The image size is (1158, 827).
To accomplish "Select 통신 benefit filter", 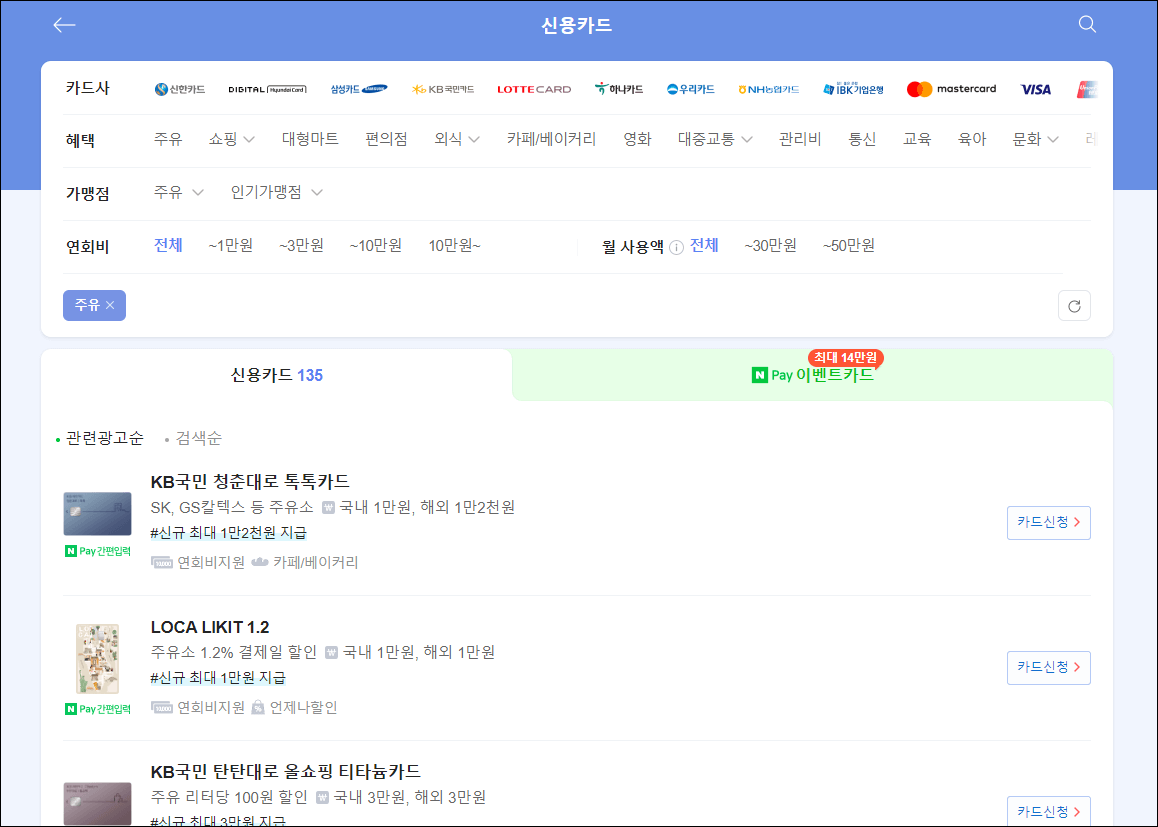I will (x=862, y=139).
